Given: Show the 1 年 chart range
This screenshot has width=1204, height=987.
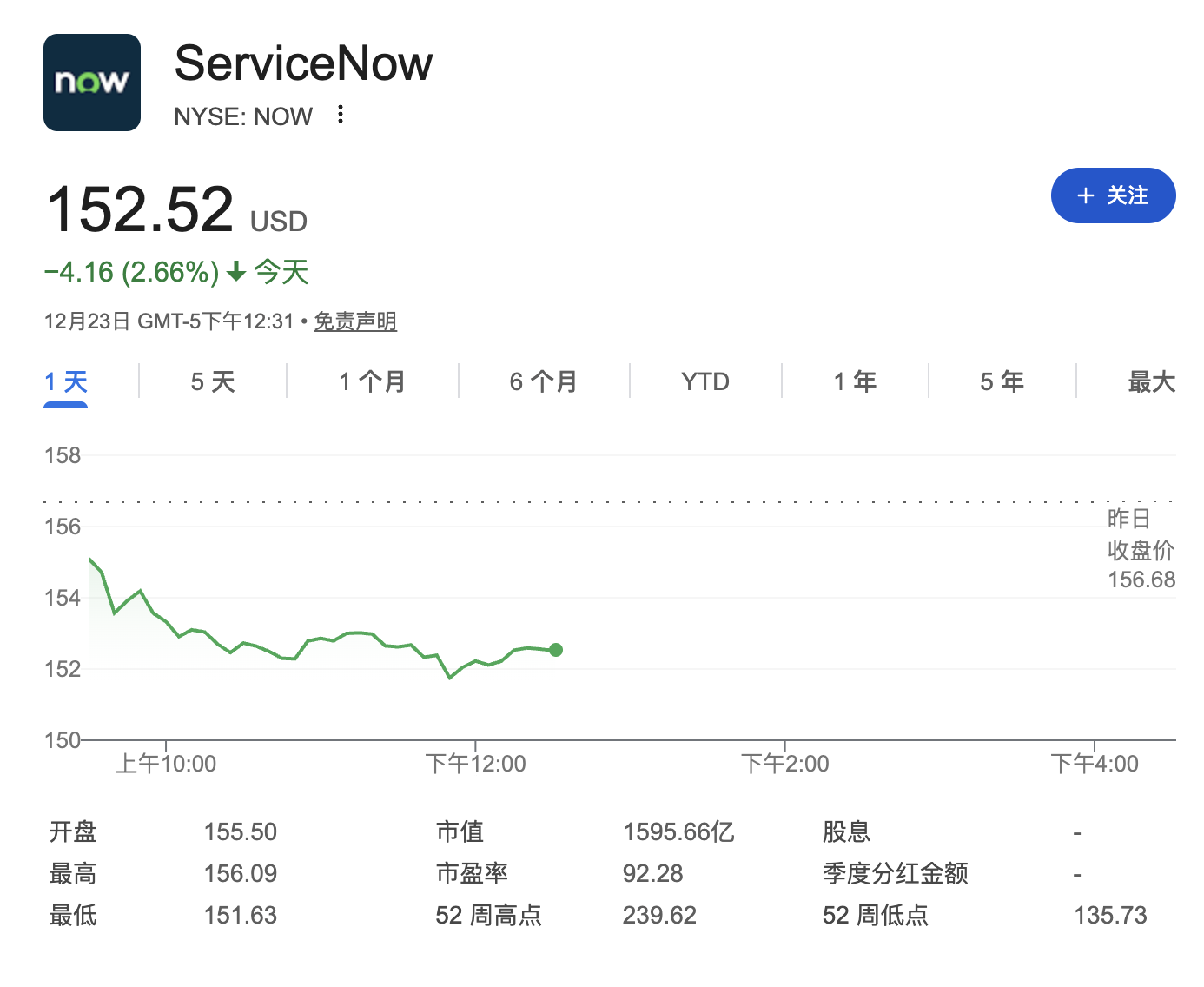Looking at the screenshot, I should coord(855,381).
